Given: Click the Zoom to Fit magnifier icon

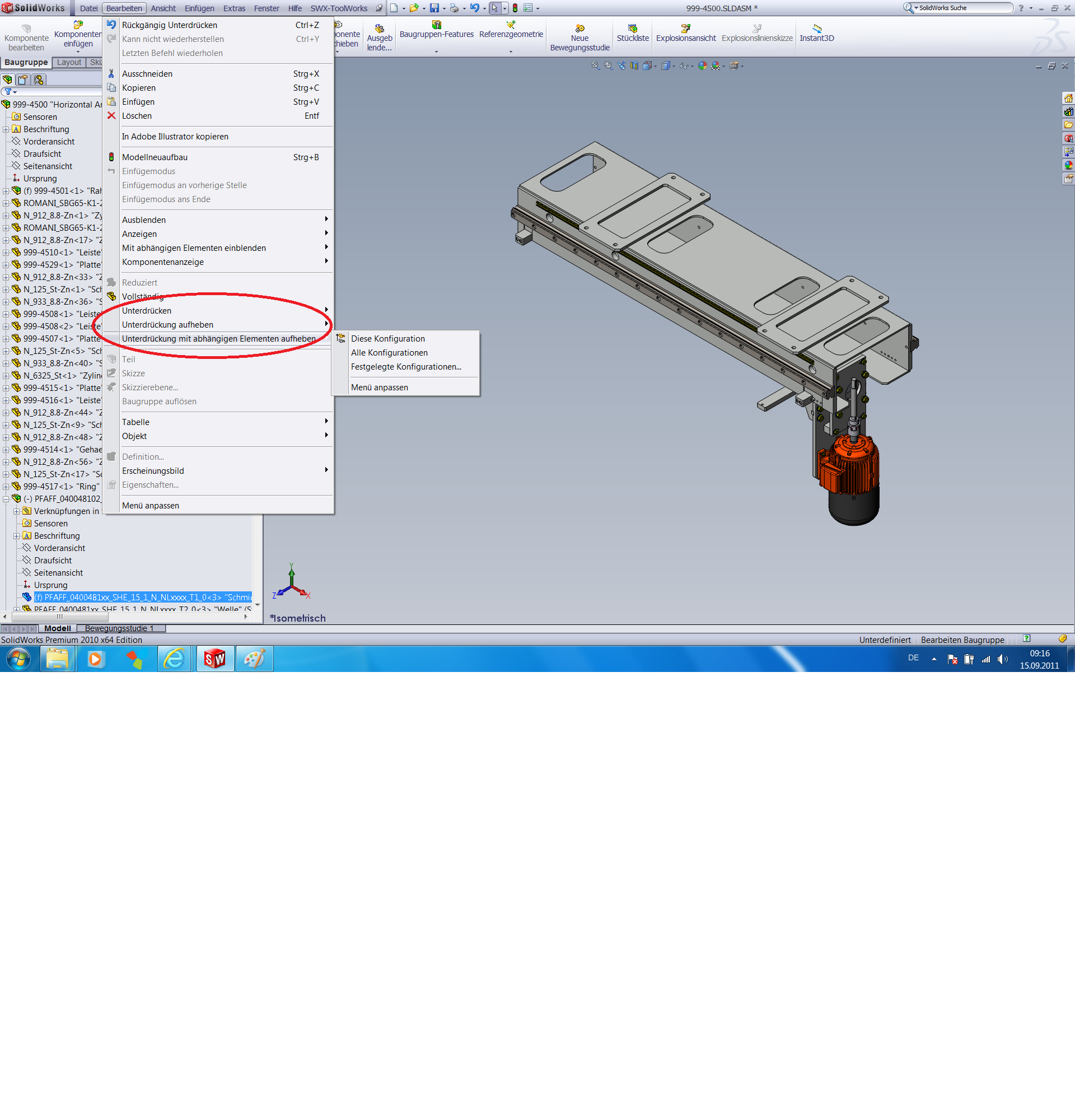Looking at the screenshot, I should point(596,66).
